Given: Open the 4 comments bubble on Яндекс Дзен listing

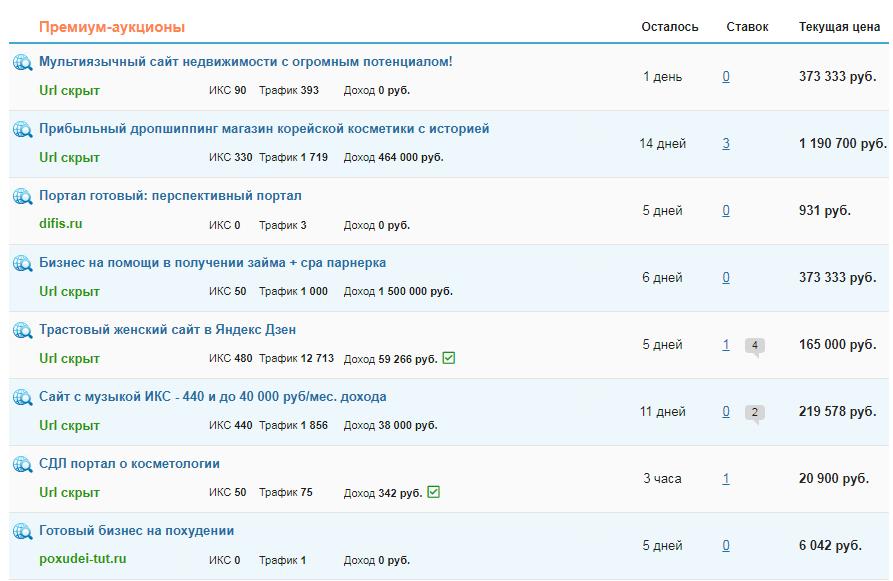Looking at the screenshot, I should coord(755,346).
